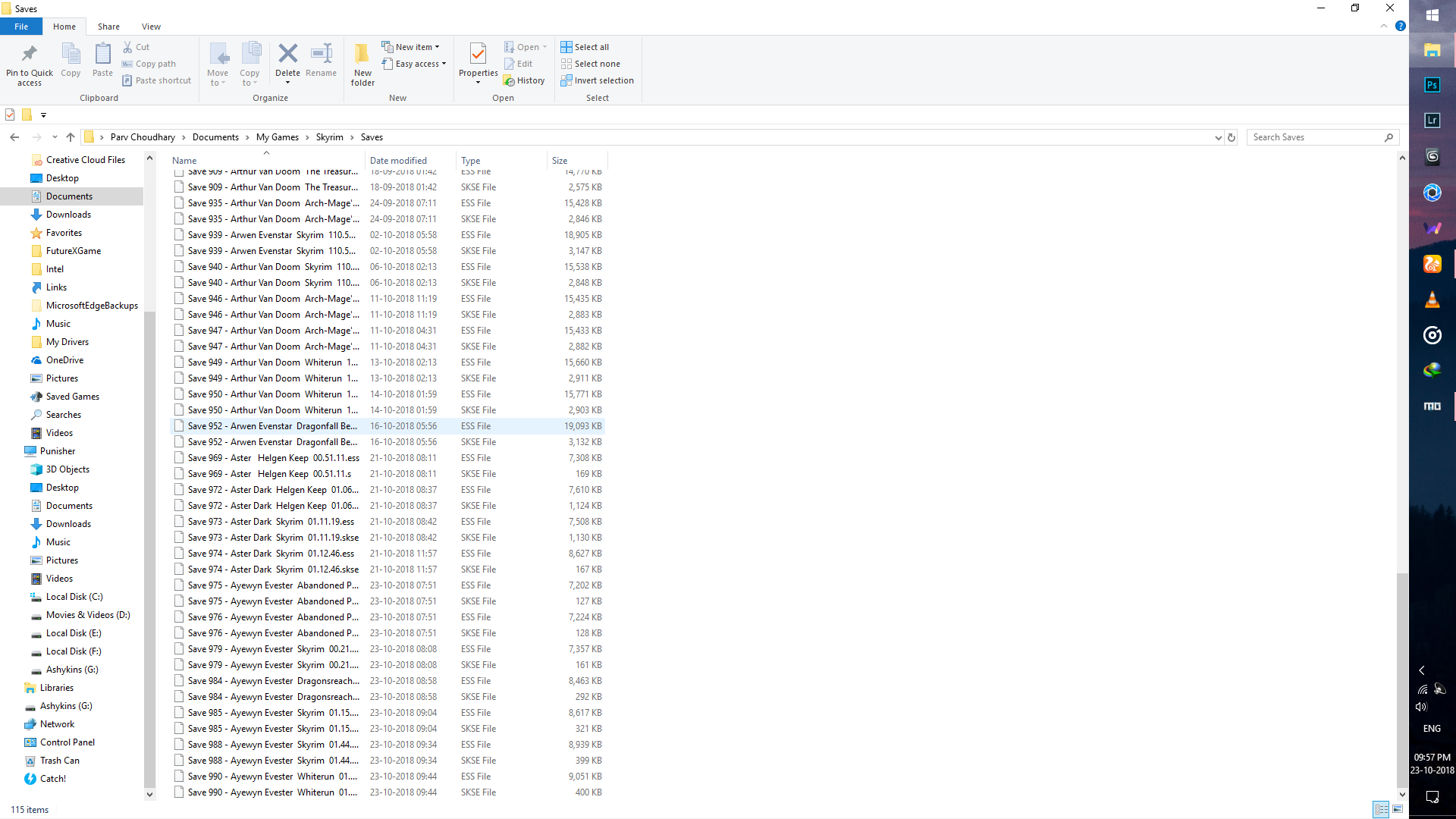Collapse the ribbon with the chevron
1456x819 pixels.
coord(1384,26)
